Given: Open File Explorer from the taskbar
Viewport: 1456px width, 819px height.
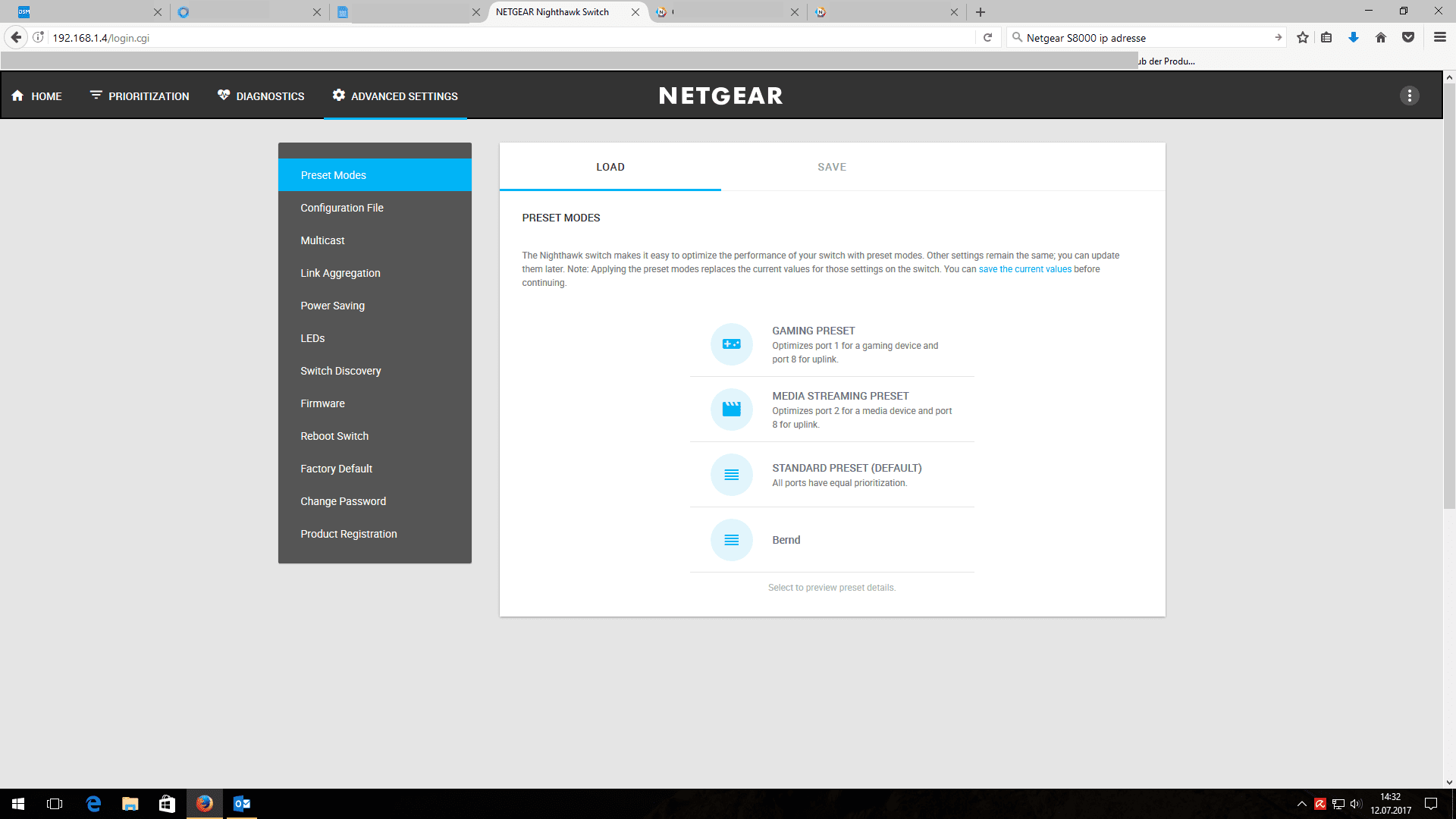Looking at the screenshot, I should (130, 804).
